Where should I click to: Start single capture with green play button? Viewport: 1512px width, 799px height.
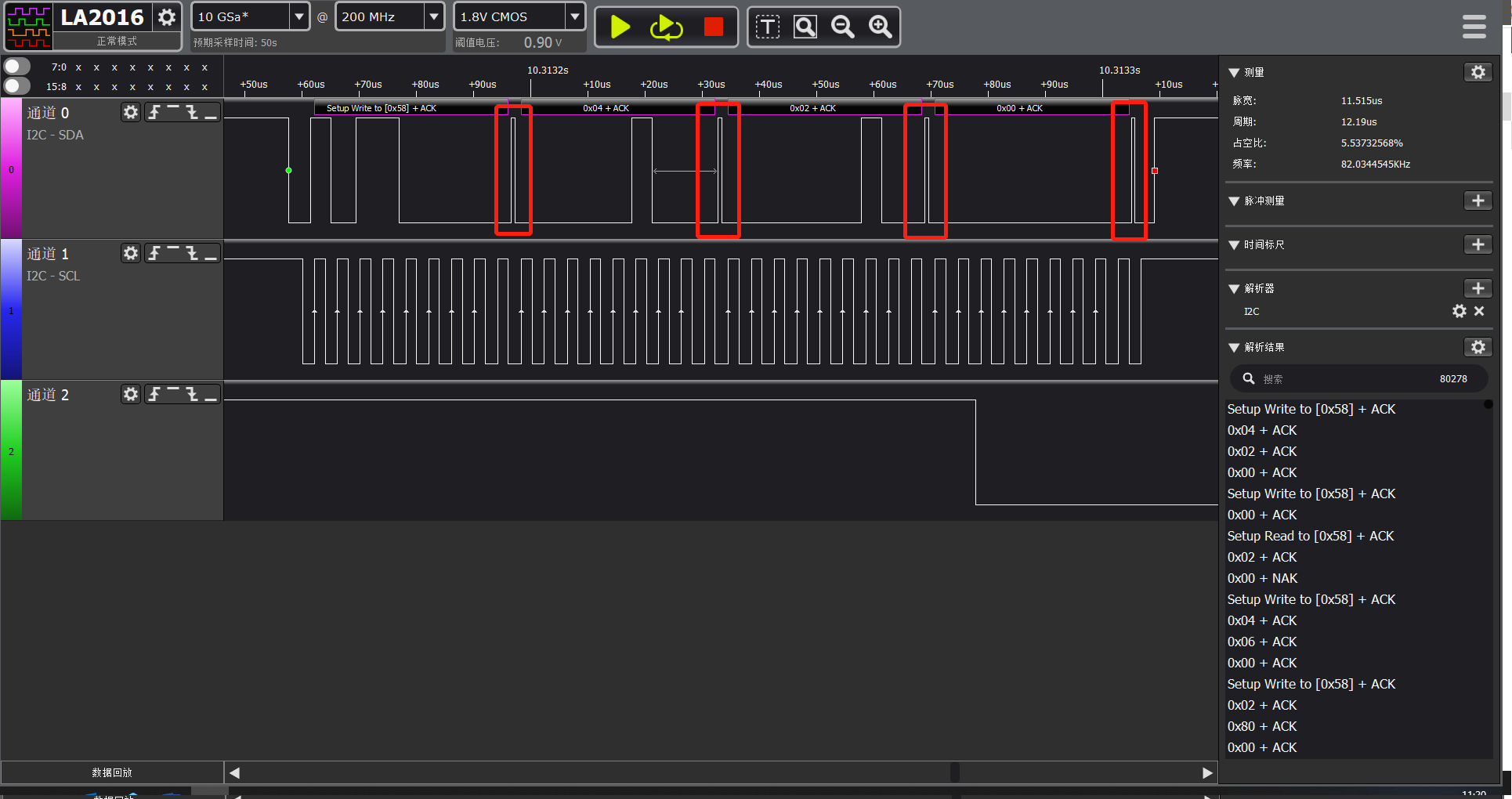620,27
